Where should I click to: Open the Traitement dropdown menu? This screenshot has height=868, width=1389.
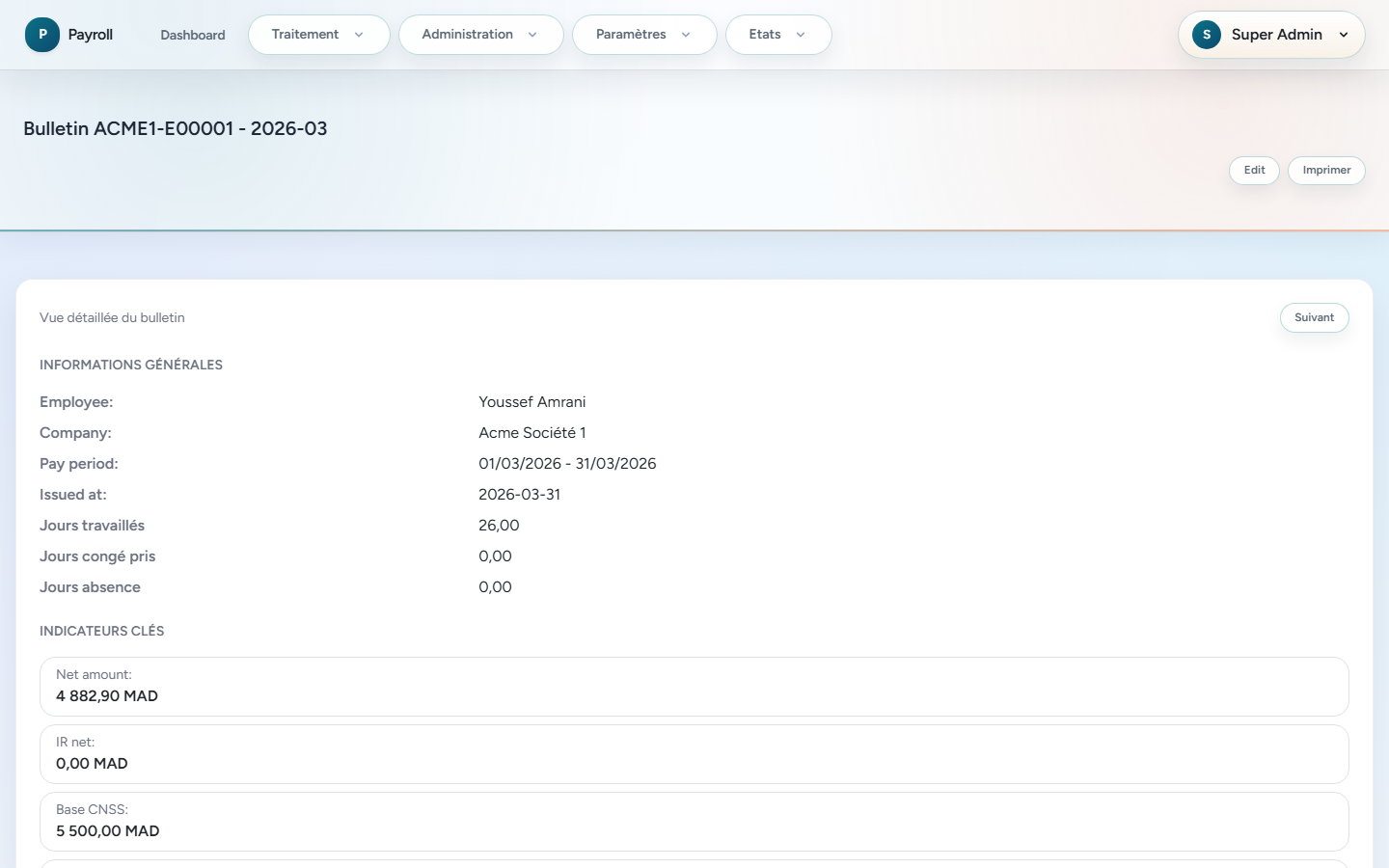click(319, 35)
